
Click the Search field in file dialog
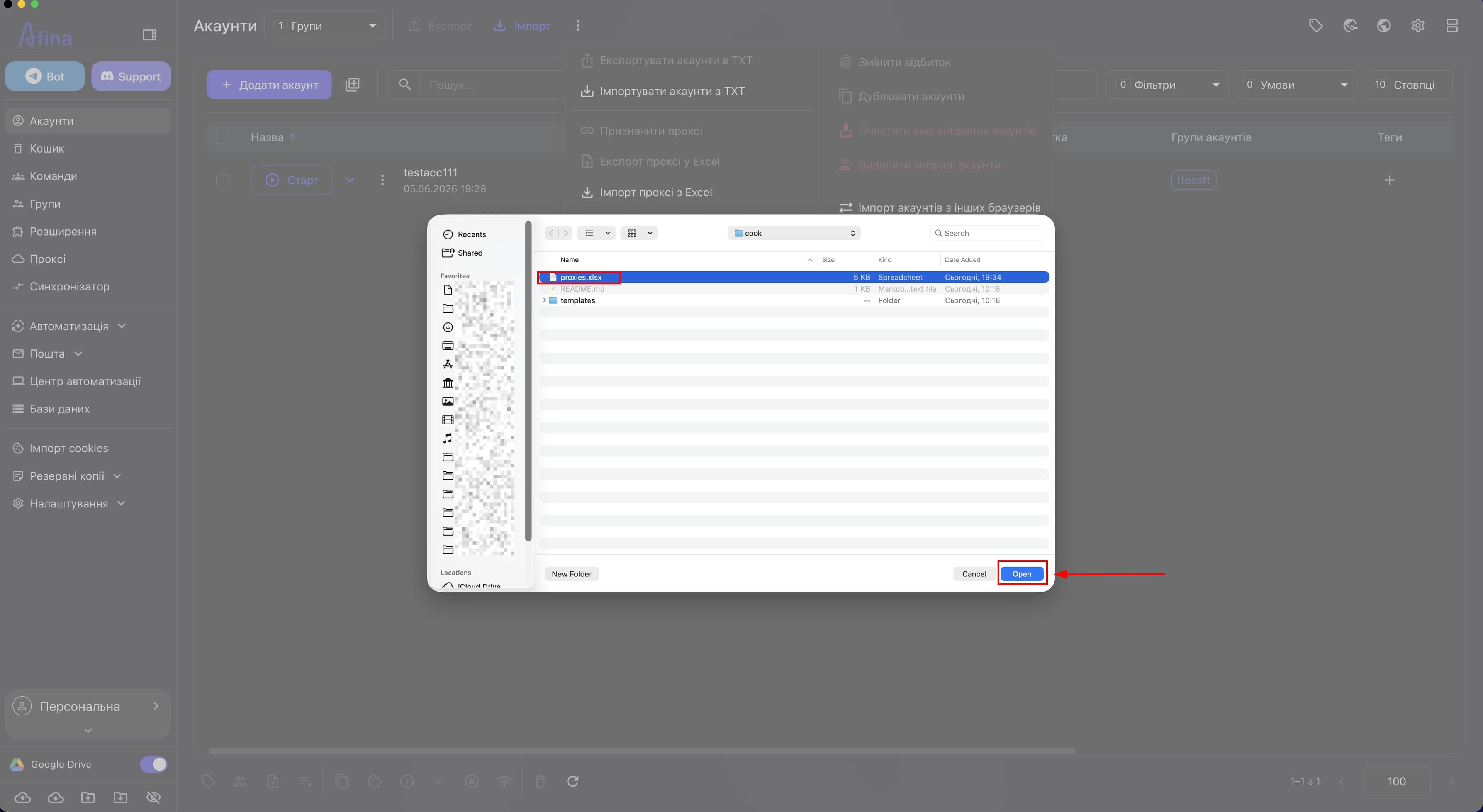(x=987, y=233)
